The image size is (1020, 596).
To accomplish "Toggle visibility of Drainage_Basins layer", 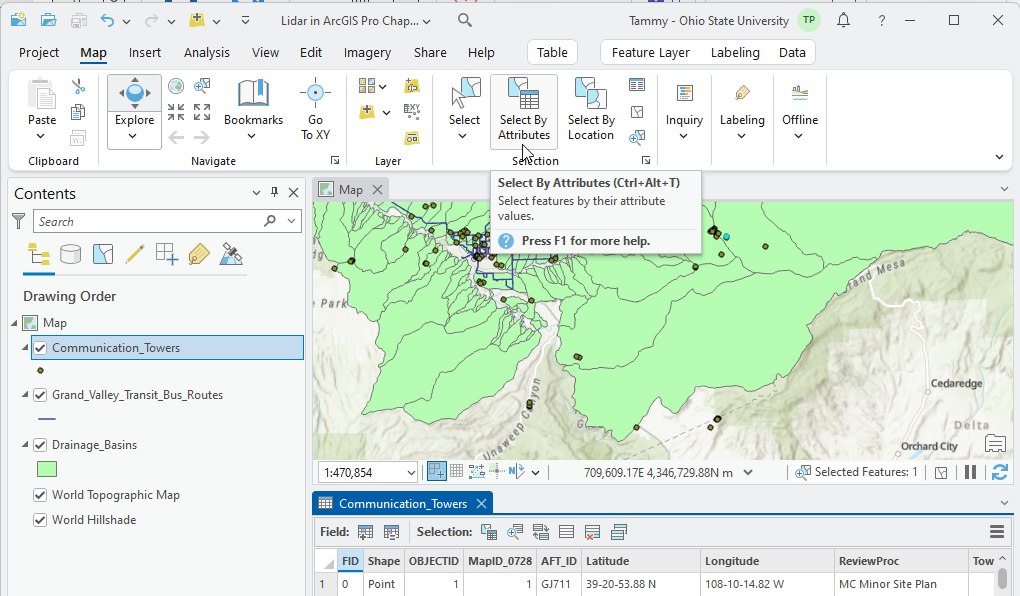I will point(40,444).
